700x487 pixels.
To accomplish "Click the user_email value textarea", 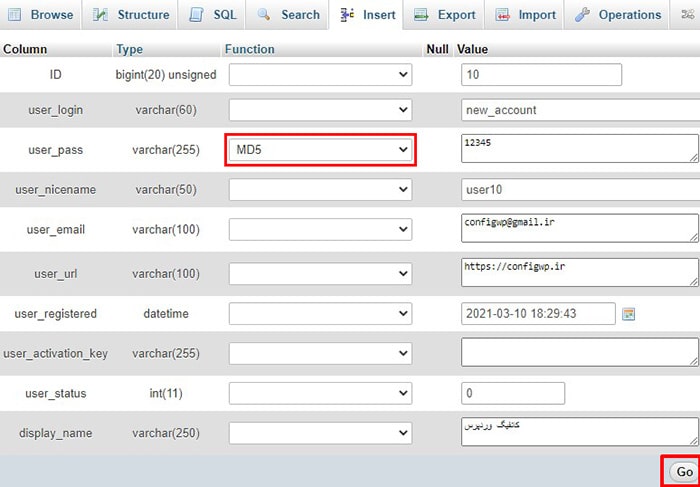I will pos(579,228).
